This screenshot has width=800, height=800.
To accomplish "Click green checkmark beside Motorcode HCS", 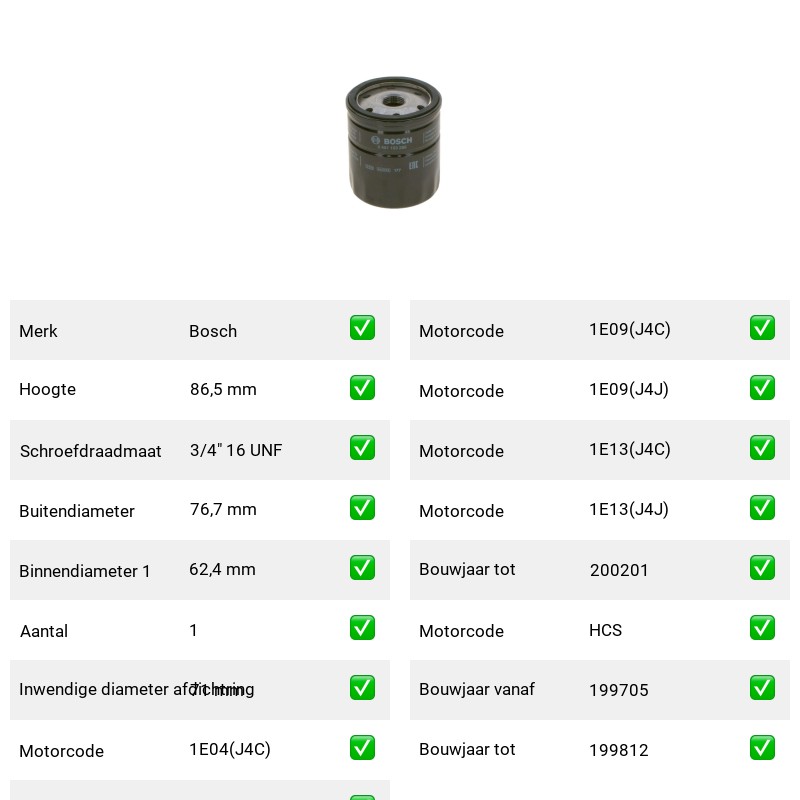I will coord(762,628).
